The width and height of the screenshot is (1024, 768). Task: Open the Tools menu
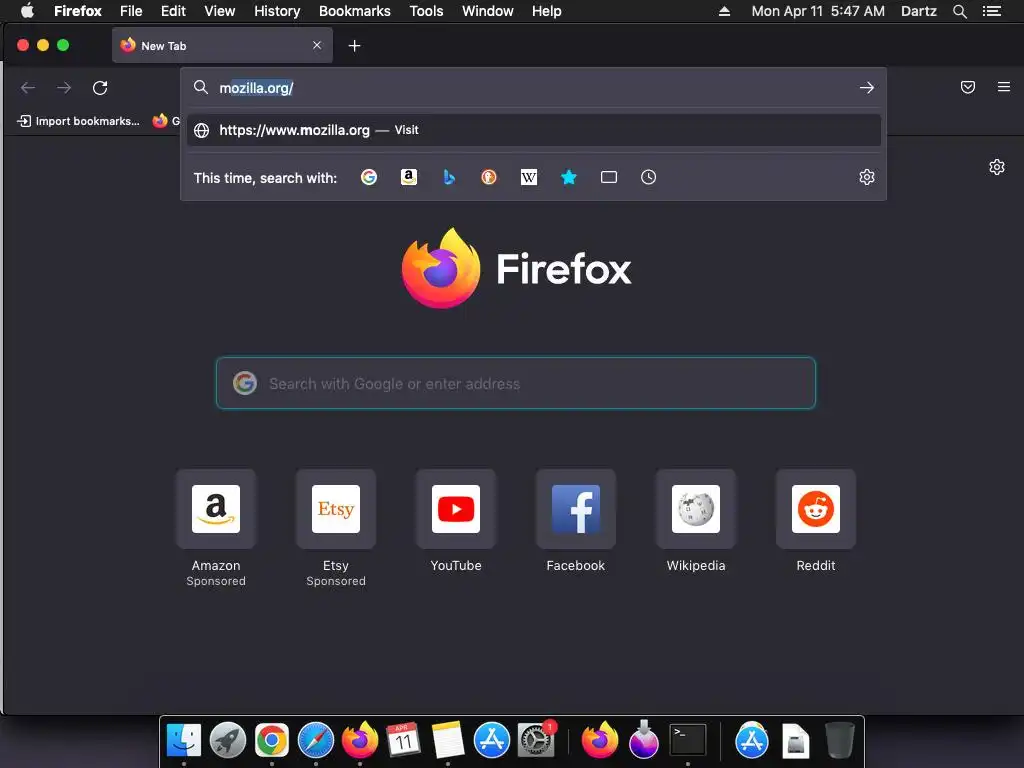[x=426, y=11]
